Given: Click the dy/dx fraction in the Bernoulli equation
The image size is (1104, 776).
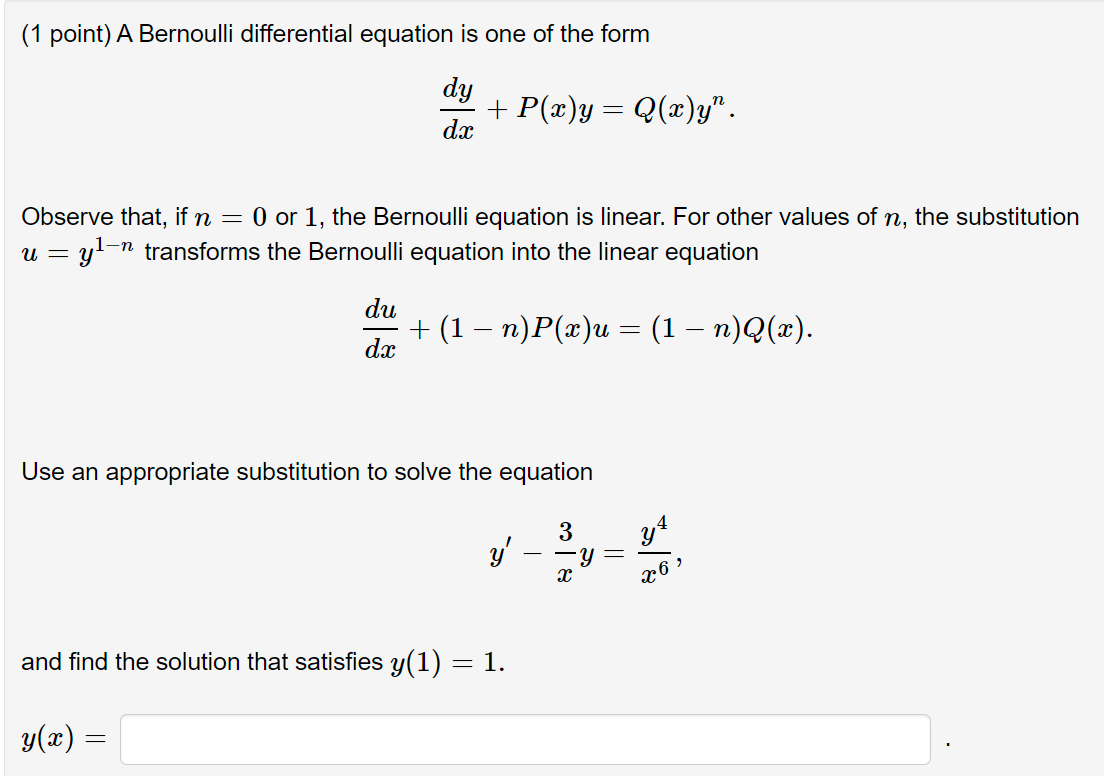Looking at the screenshot, I should (x=458, y=103).
